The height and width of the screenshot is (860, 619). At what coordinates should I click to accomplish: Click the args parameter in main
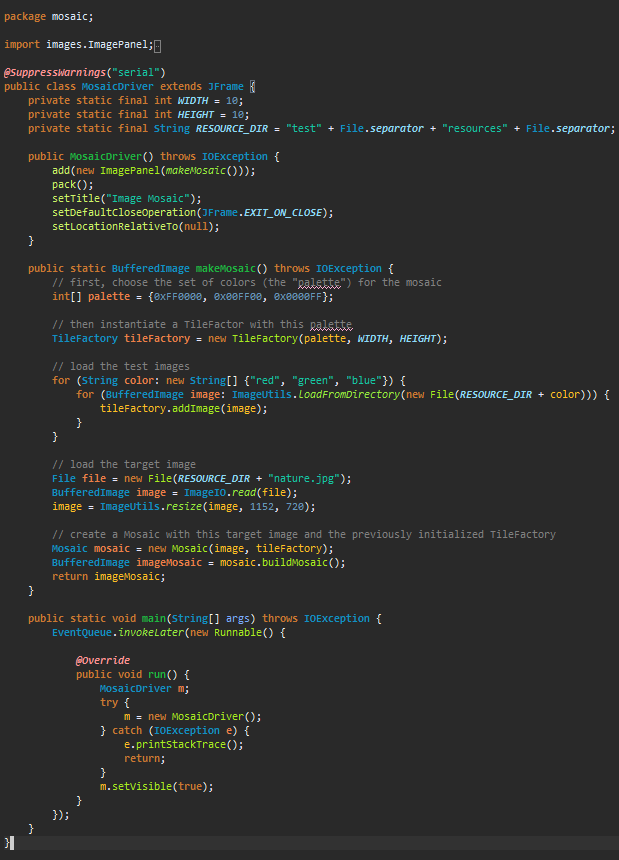pyautogui.click(x=238, y=619)
